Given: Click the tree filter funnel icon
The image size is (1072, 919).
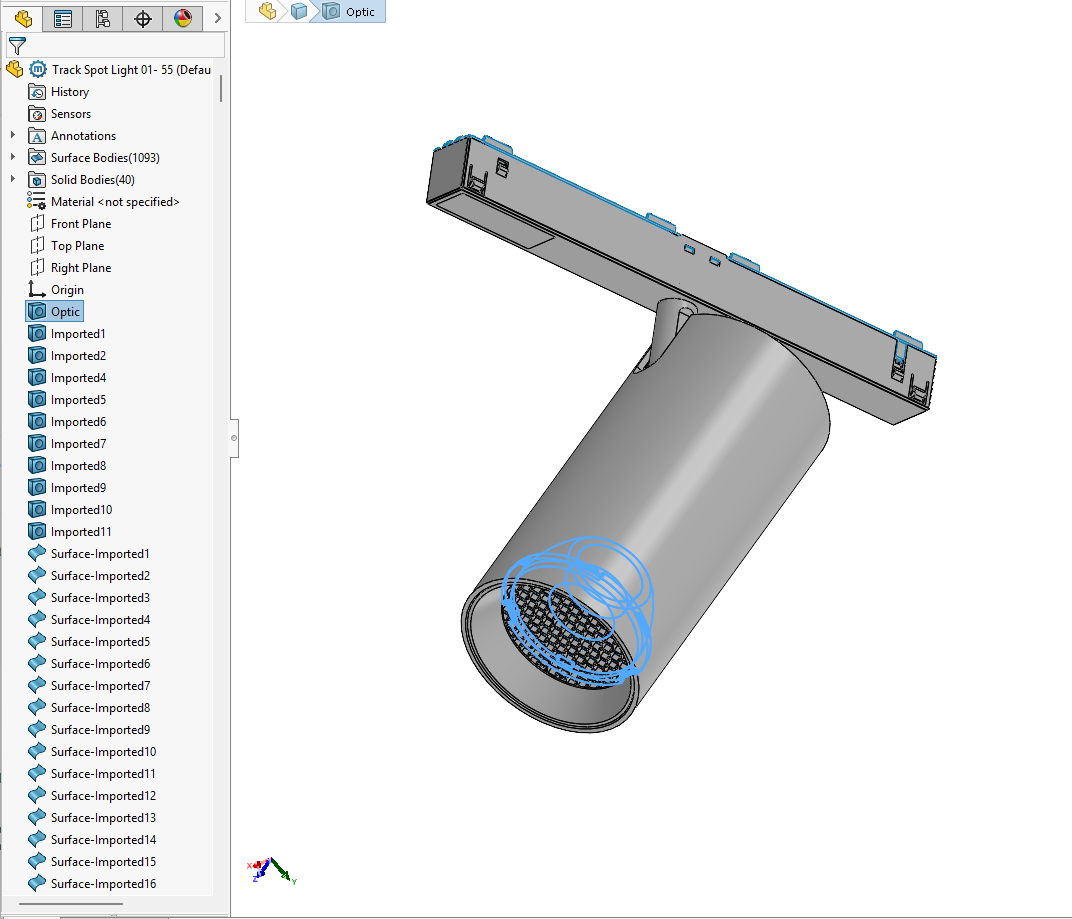Looking at the screenshot, I should click(17, 46).
